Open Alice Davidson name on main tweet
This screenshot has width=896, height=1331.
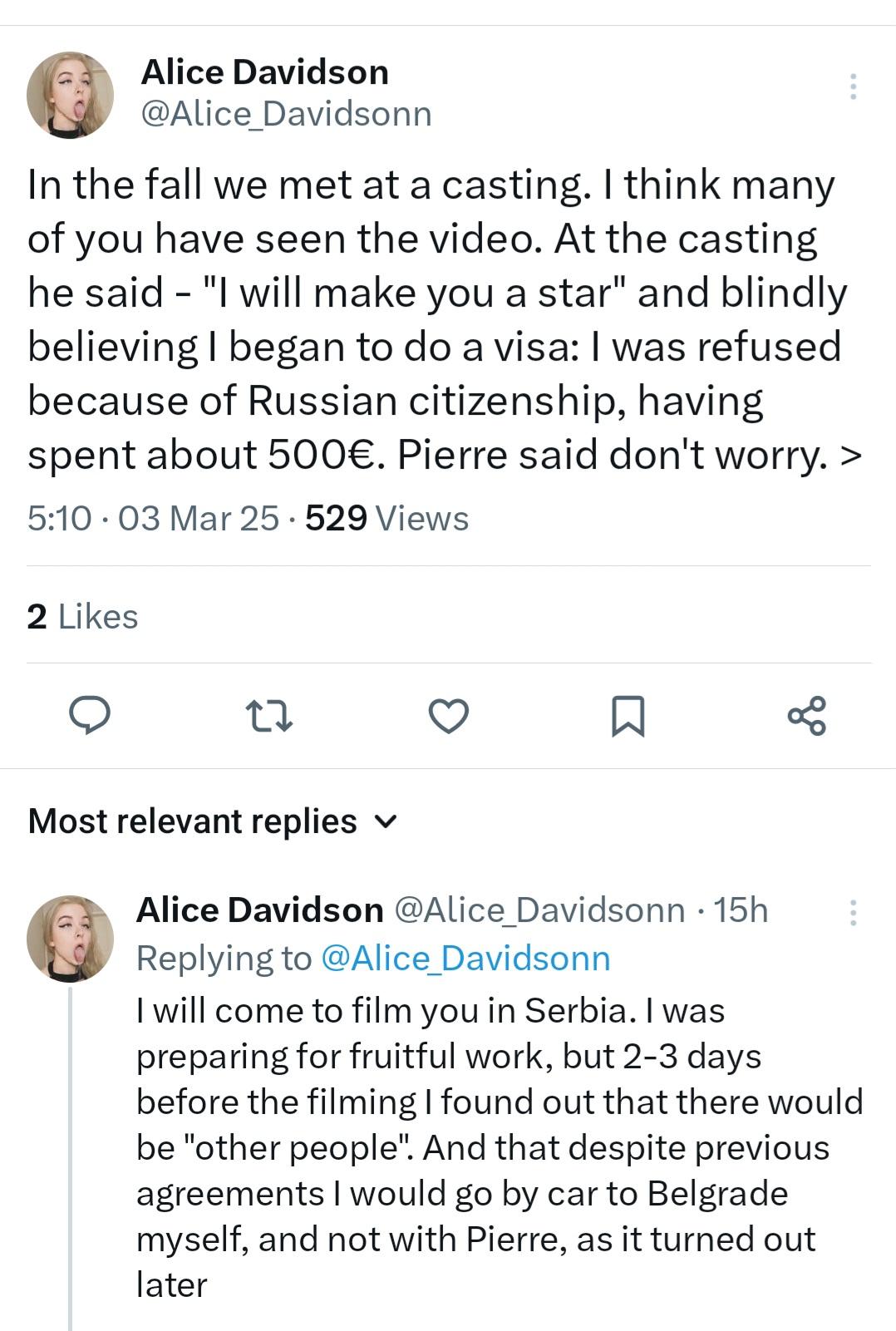pyautogui.click(x=264, y=72)
